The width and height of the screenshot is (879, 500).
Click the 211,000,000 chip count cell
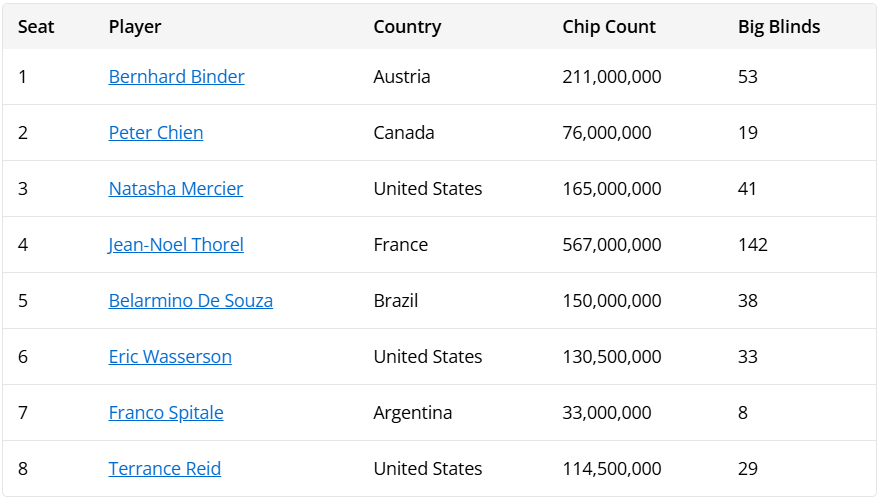point(612,77)
